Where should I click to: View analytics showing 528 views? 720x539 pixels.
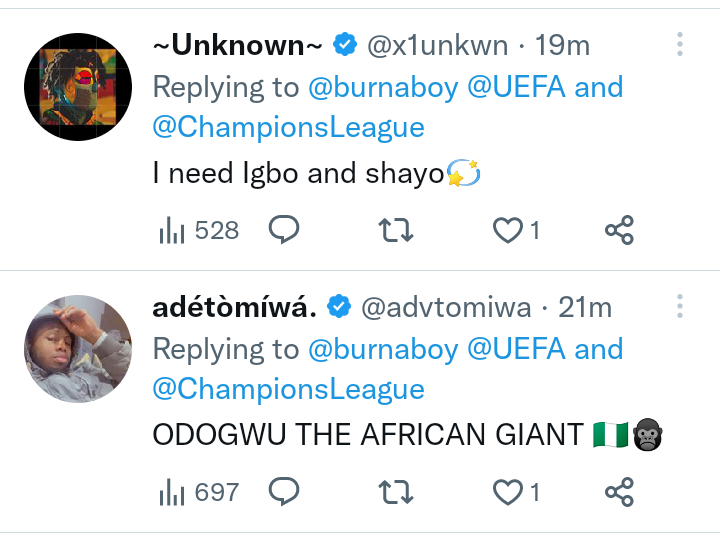point(199,231)
